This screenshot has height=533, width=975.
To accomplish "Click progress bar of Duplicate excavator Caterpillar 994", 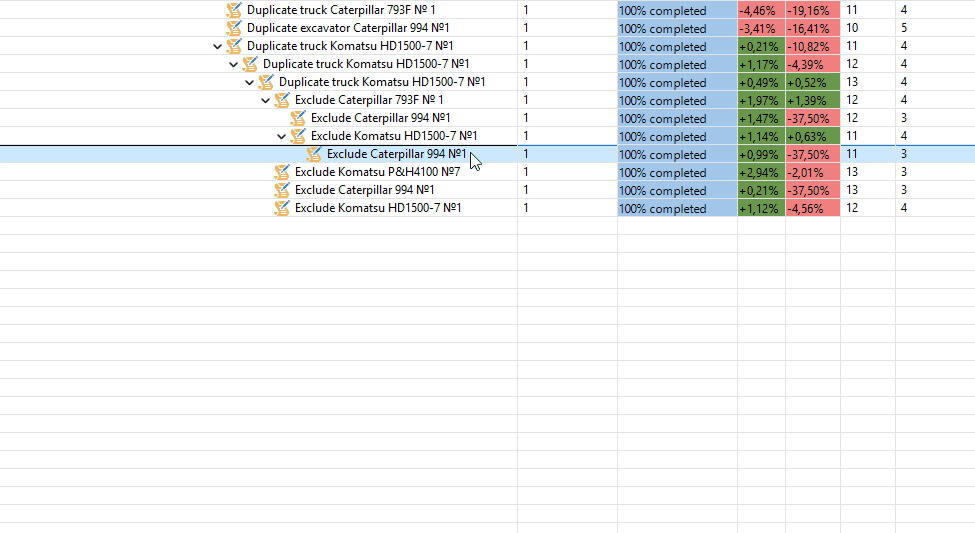I will click(x=677, y=29).
